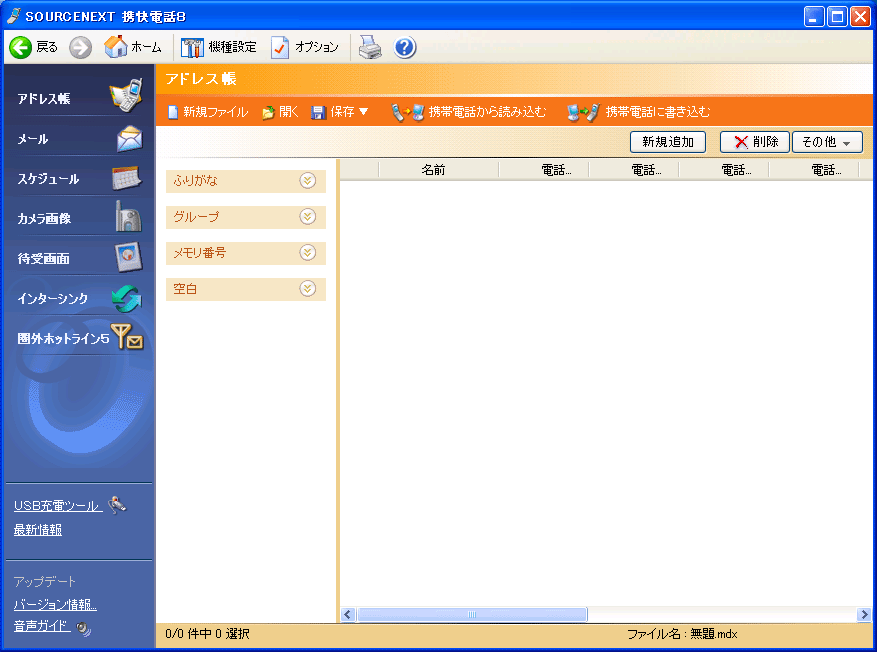Click red X icon on 削除 button

(741, 142)
